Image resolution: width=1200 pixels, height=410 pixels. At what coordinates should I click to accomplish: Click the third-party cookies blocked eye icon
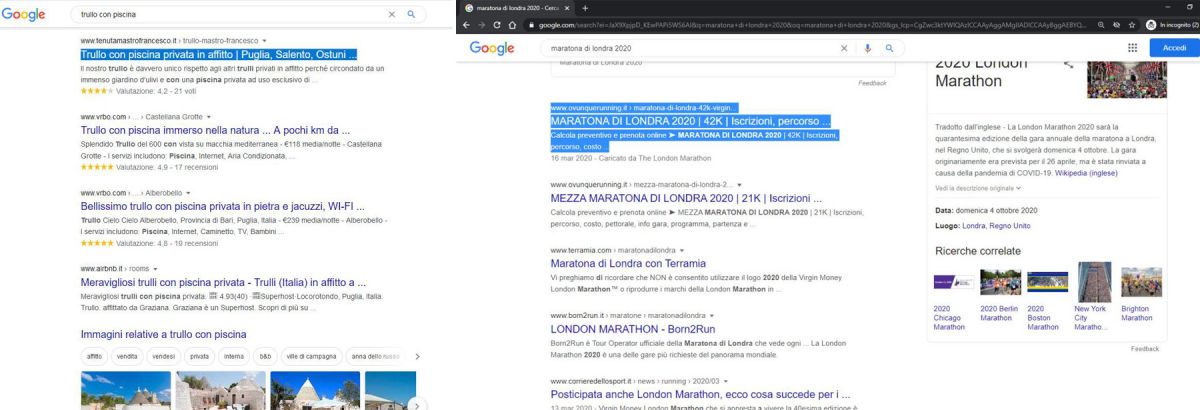pyautogui.click(x=1115, y=23)
